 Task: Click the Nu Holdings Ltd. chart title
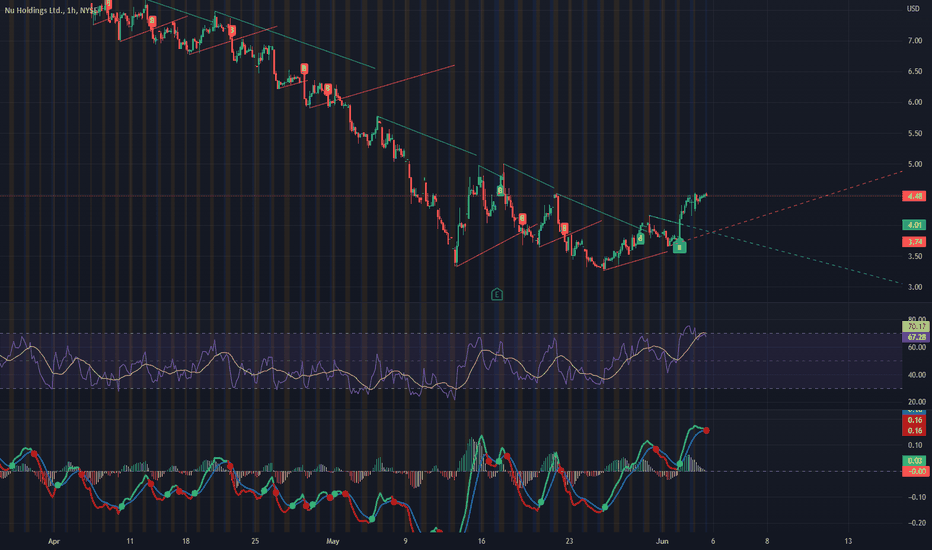point(51,10)
